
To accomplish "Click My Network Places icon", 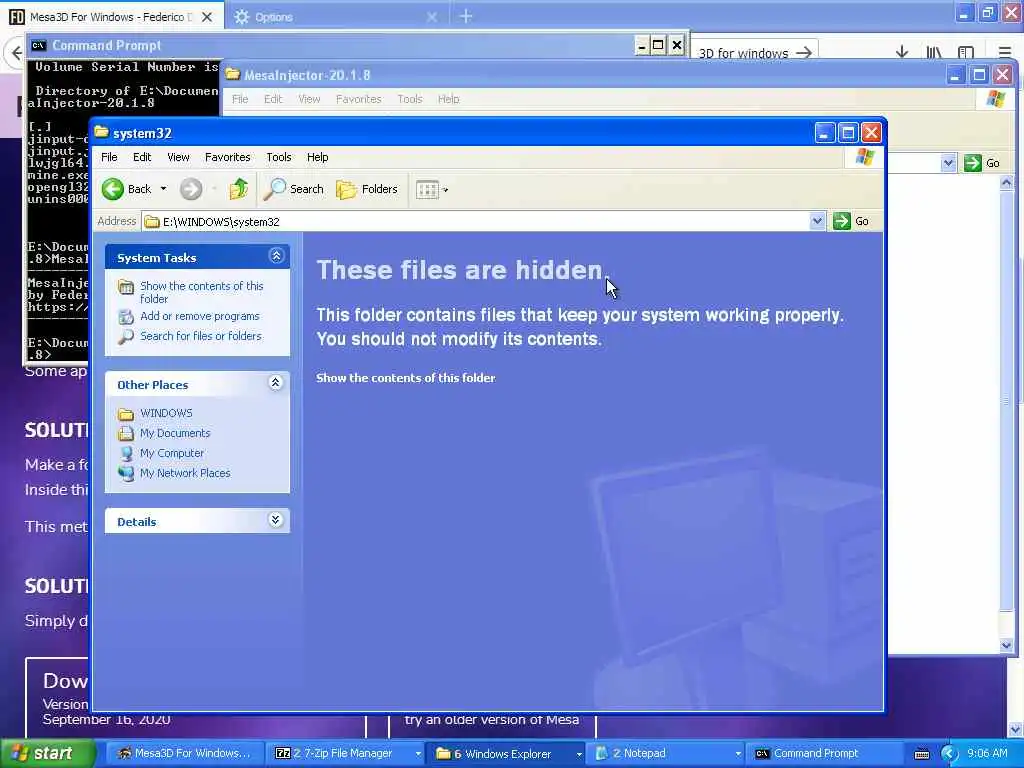I will pos(126,473).
